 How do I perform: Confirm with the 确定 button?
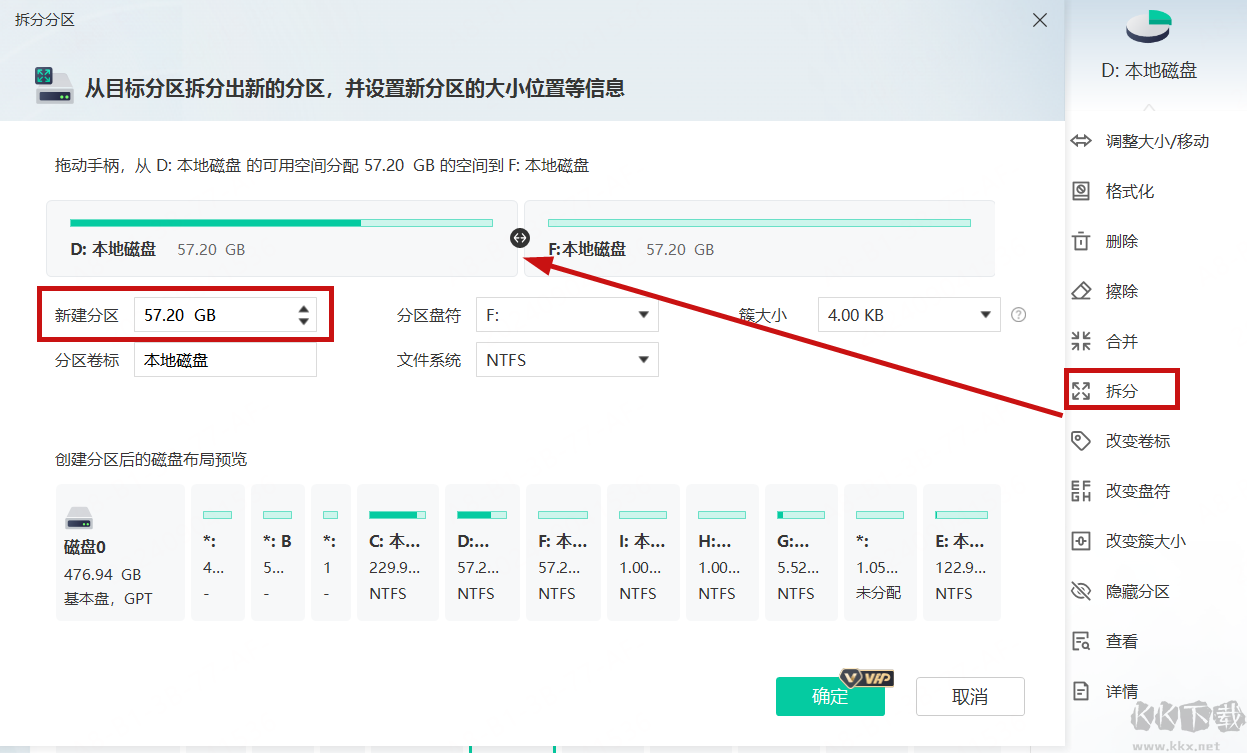(x=830, y=697)
